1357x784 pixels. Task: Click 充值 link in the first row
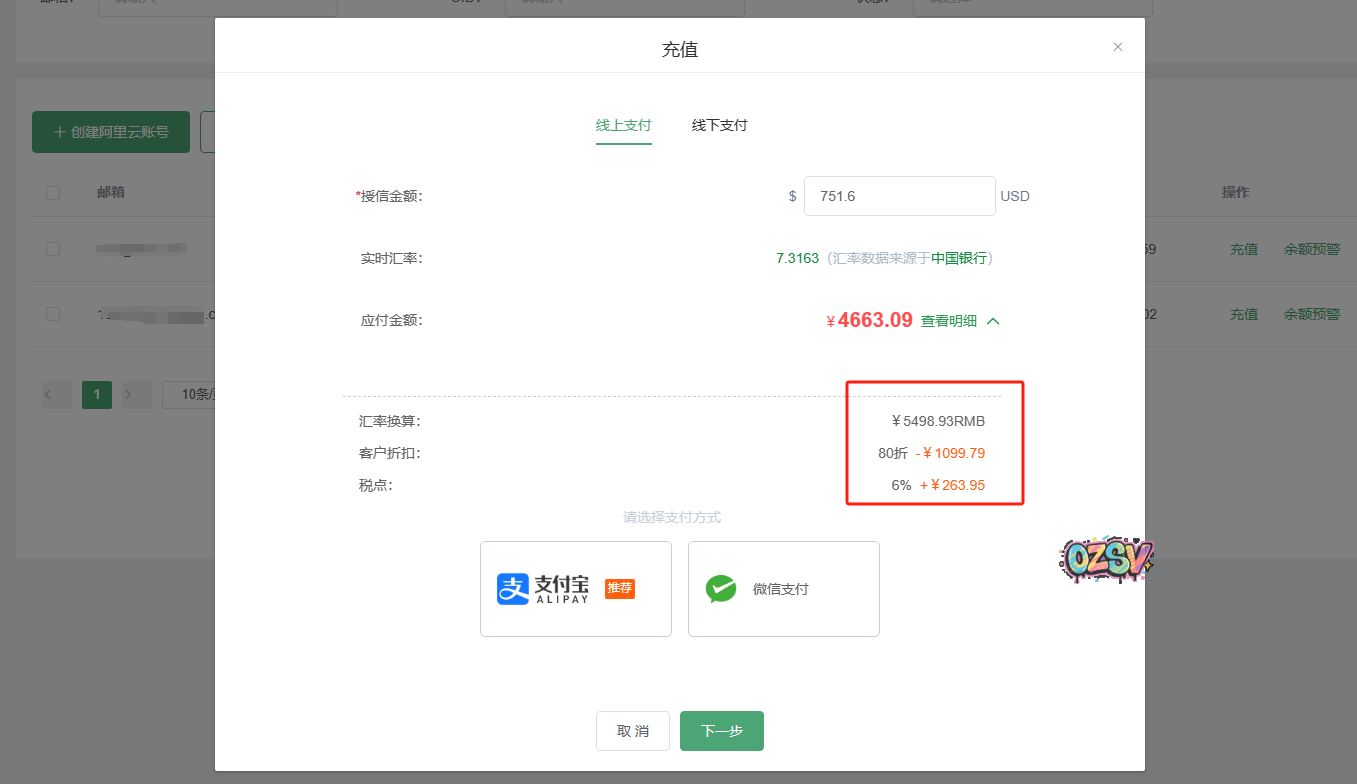click(x=1243, y=249)
